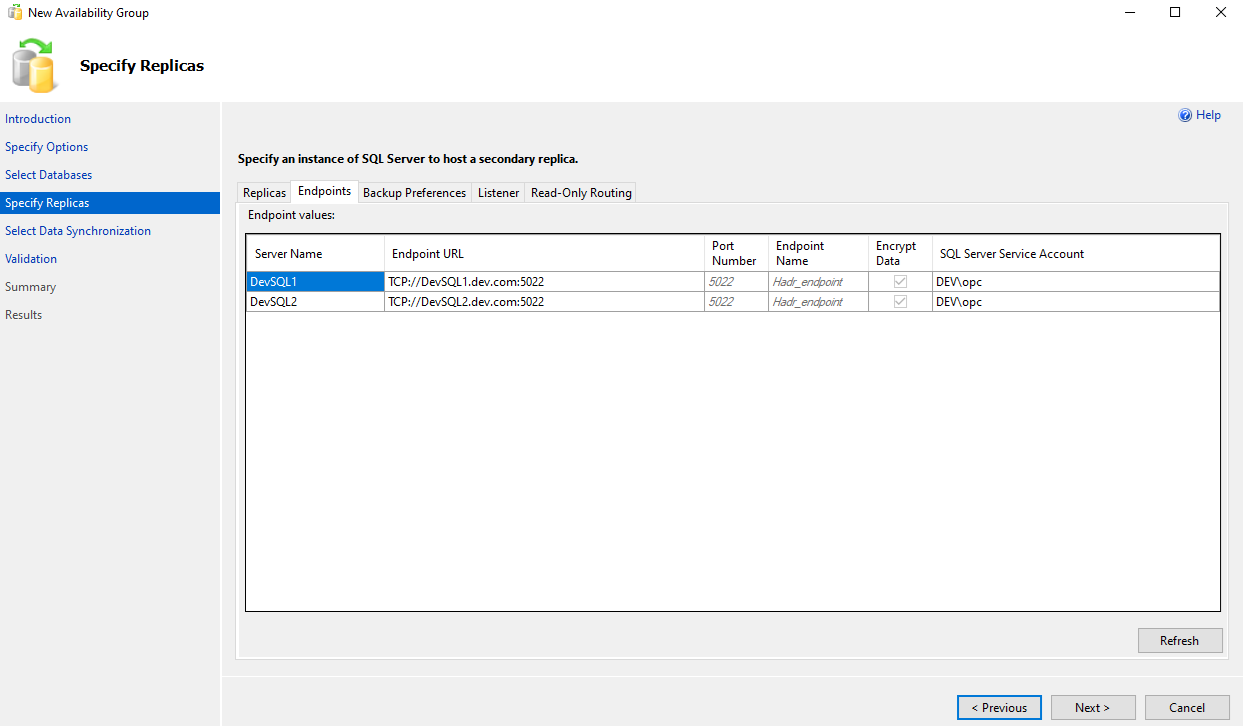Viewport: 1243px width, 726px height.
Task: Open the Select Data Synchronization page
Action: (x=78, y=231)
